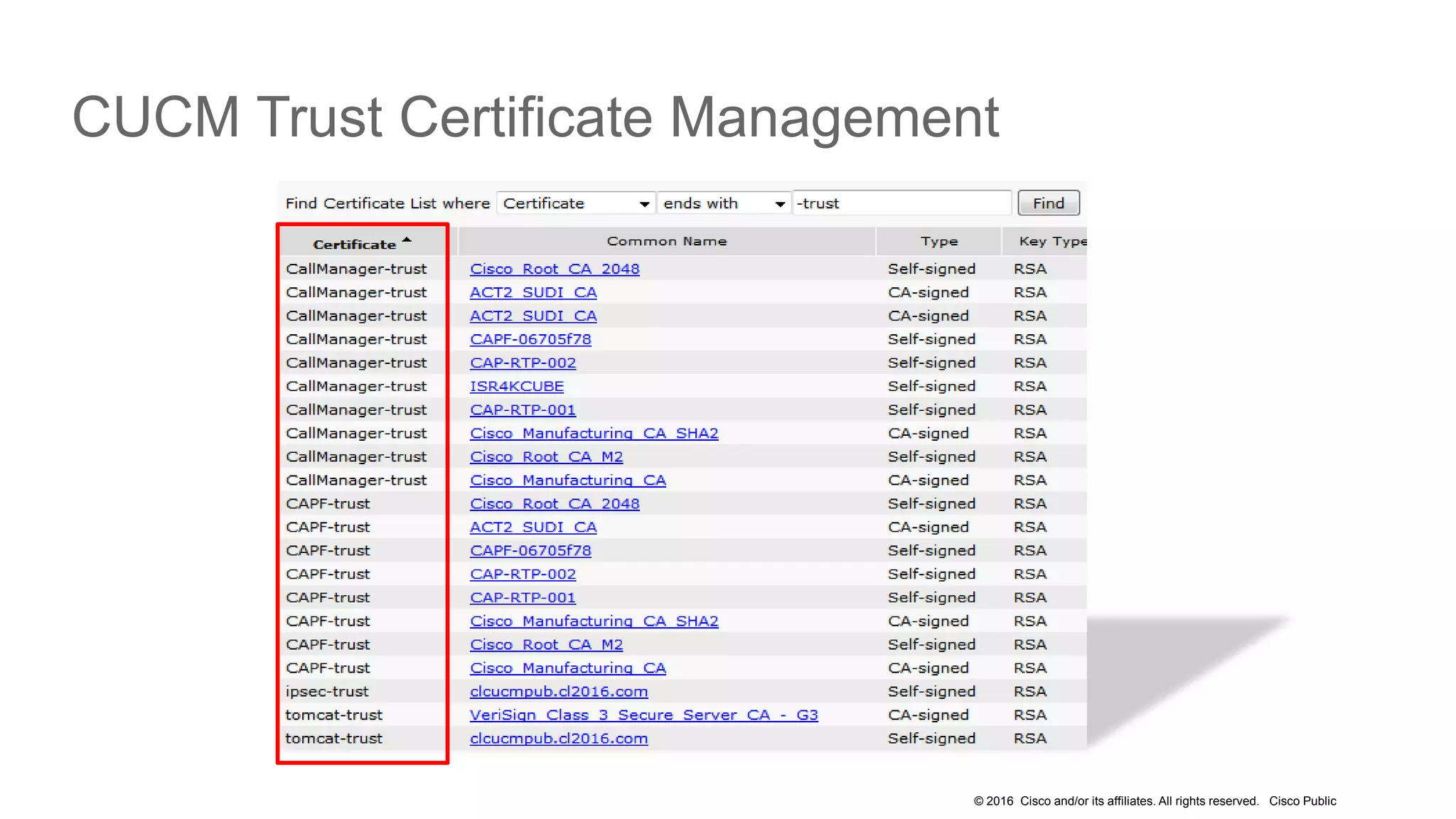This screenshot has width=1456, height=819.
Task: Open the Certificate field dropdown
Action: pyautogui.click(x=576, y=203)
